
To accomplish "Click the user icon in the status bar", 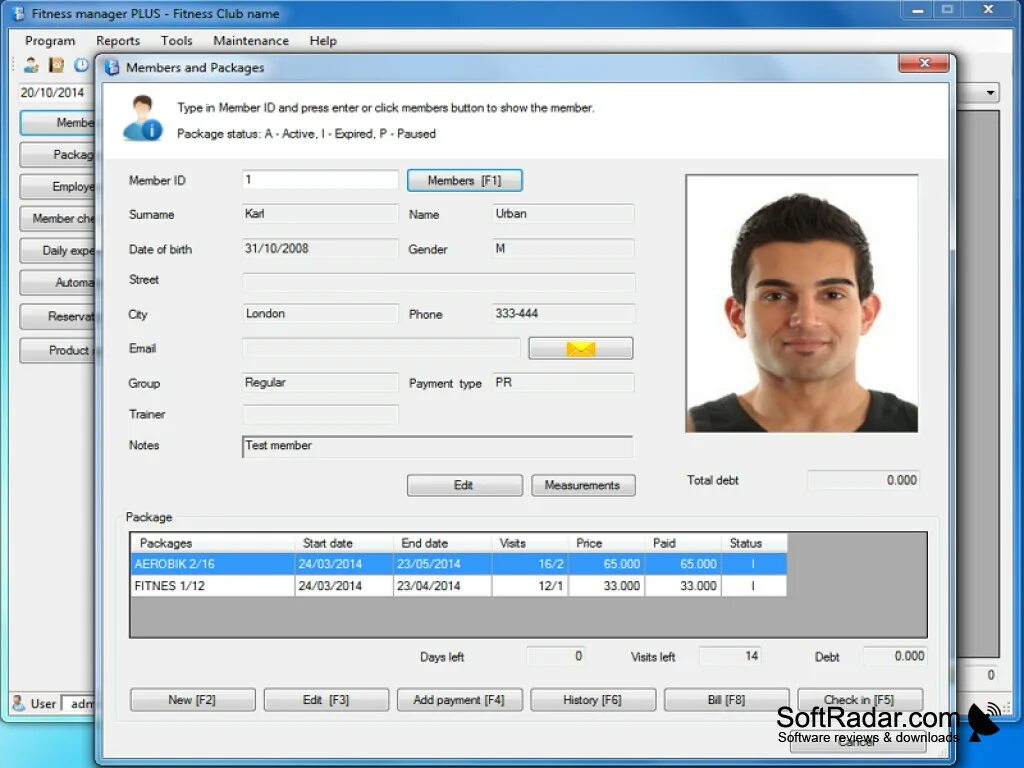I will pos(18,703).
